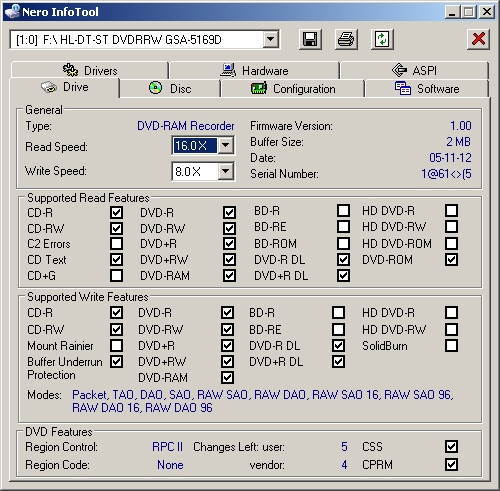500x491 pixels.
Task: Minimize the Nero InfoTool window
Action: pos(452,12)
